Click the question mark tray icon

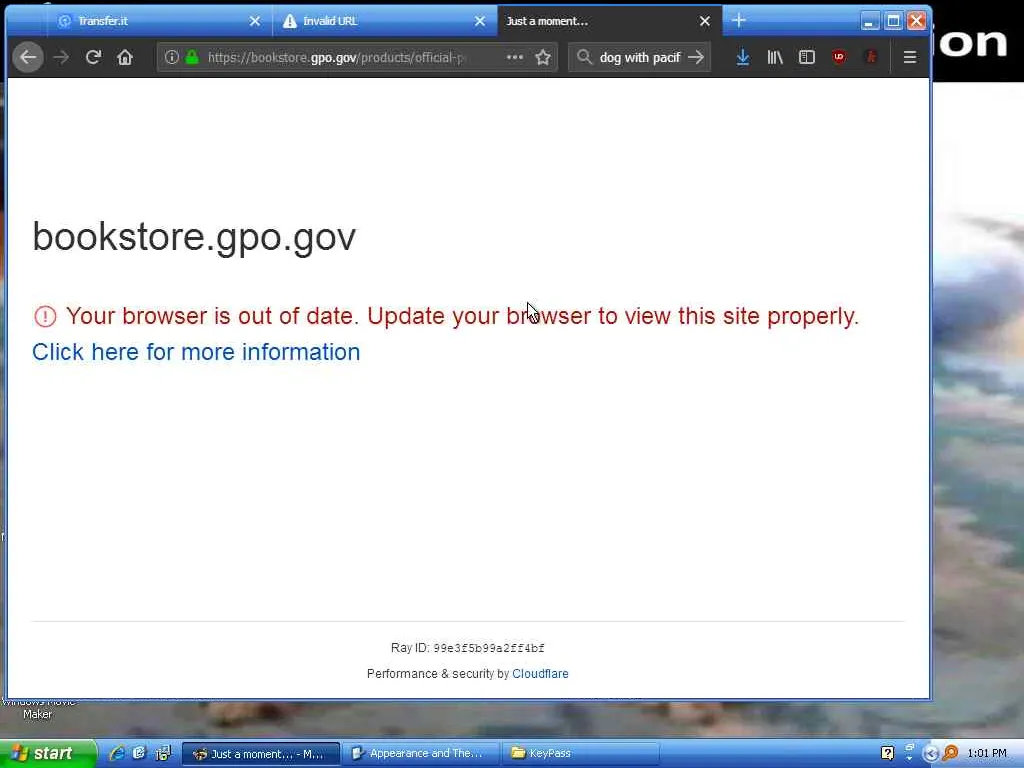coord(888,753)
